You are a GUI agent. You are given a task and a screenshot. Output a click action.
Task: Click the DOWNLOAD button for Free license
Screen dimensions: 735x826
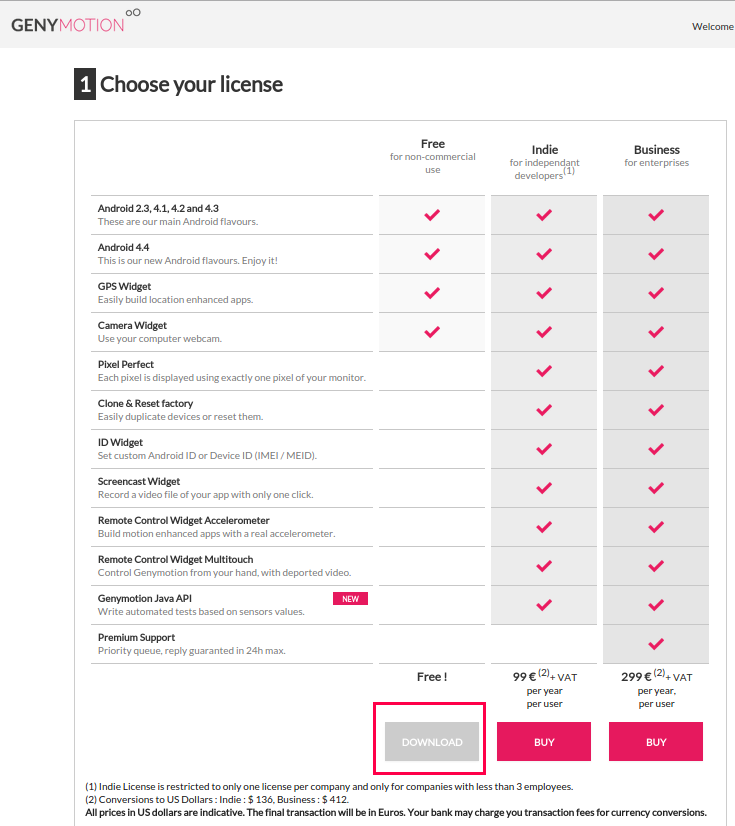[432, 742]
